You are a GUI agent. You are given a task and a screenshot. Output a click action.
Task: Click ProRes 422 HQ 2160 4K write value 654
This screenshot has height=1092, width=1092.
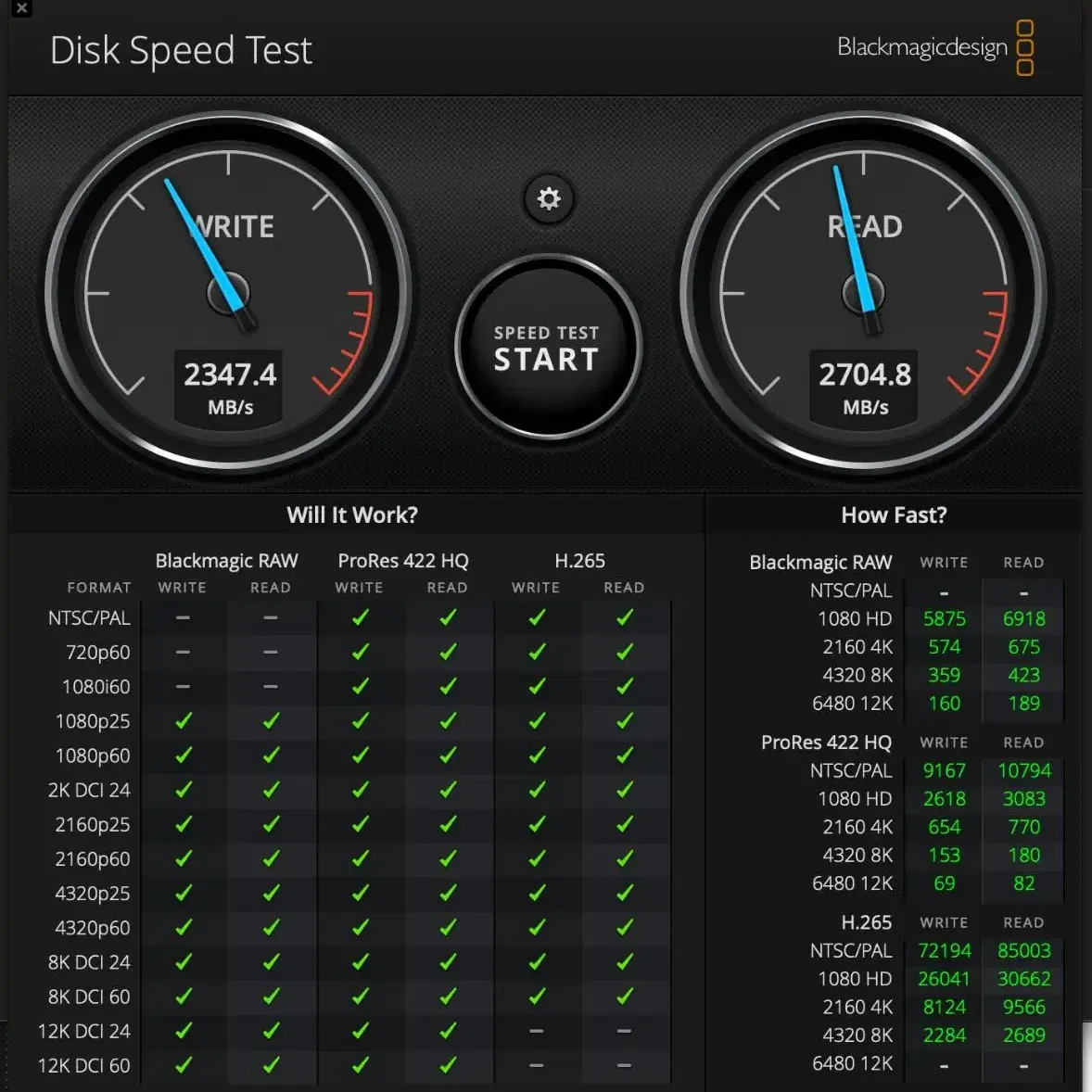945,828
